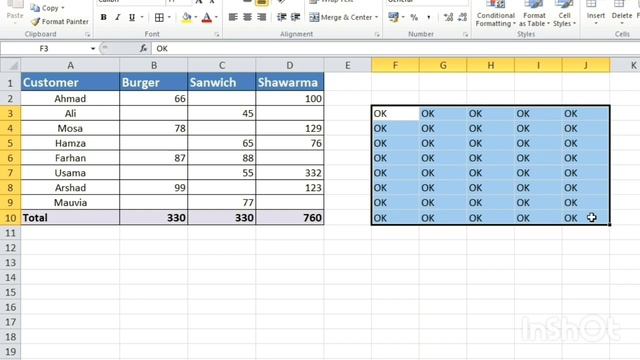The width and height of the screenshot is (640, 360).
Task: Click Merge & Center button
Action: click(x=341, y=18)
